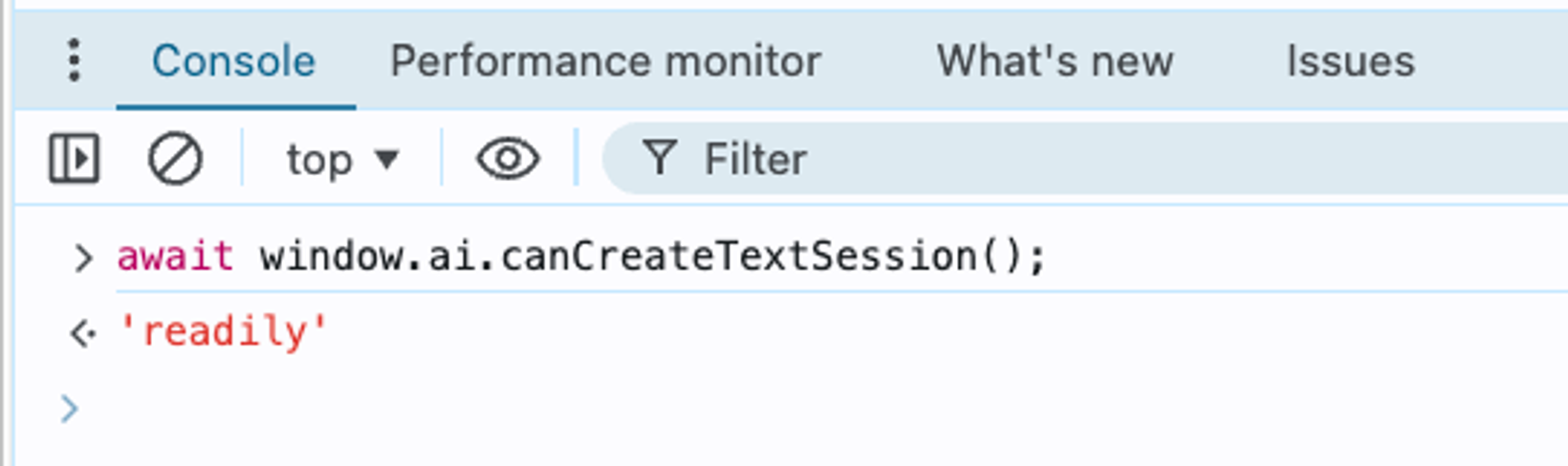The image size is (1568, 466).
Task: Open the Performance monitor tab
Action: tap(605, 61)
